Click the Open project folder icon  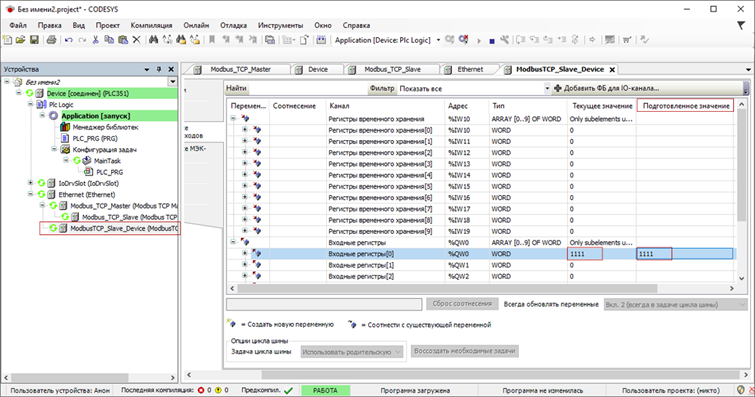pyautogui.click(x=20, y=40)
